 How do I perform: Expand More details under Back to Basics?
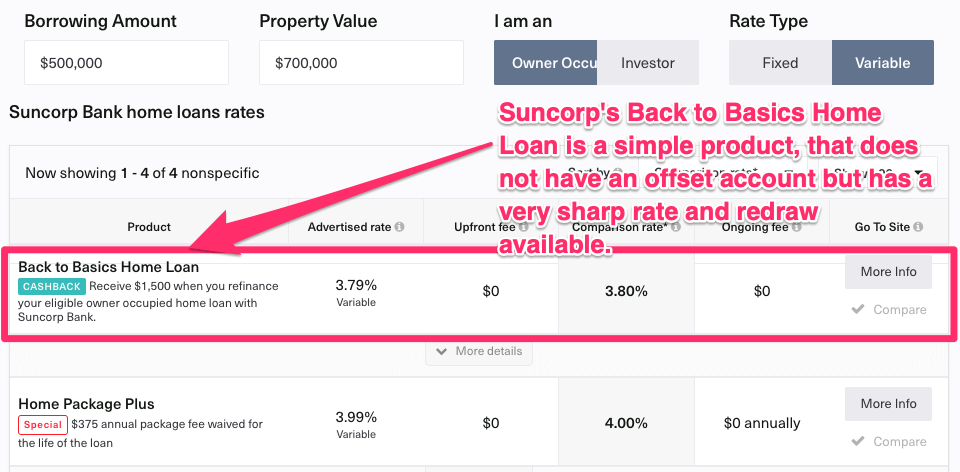(x=479, y=351)
